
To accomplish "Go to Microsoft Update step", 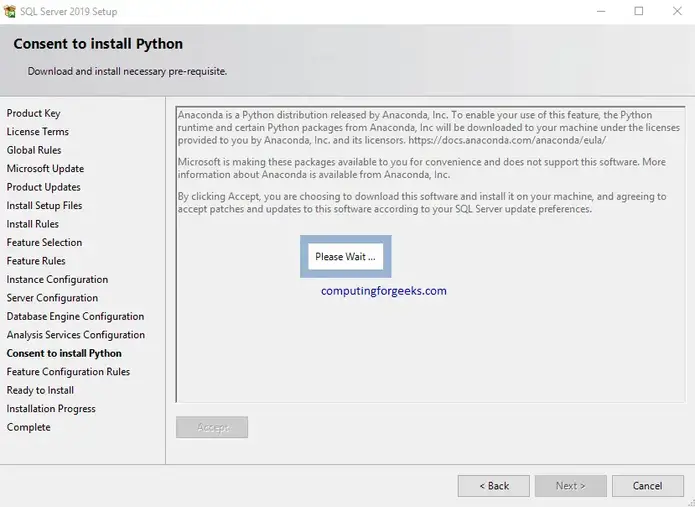I will coord(45,169).
